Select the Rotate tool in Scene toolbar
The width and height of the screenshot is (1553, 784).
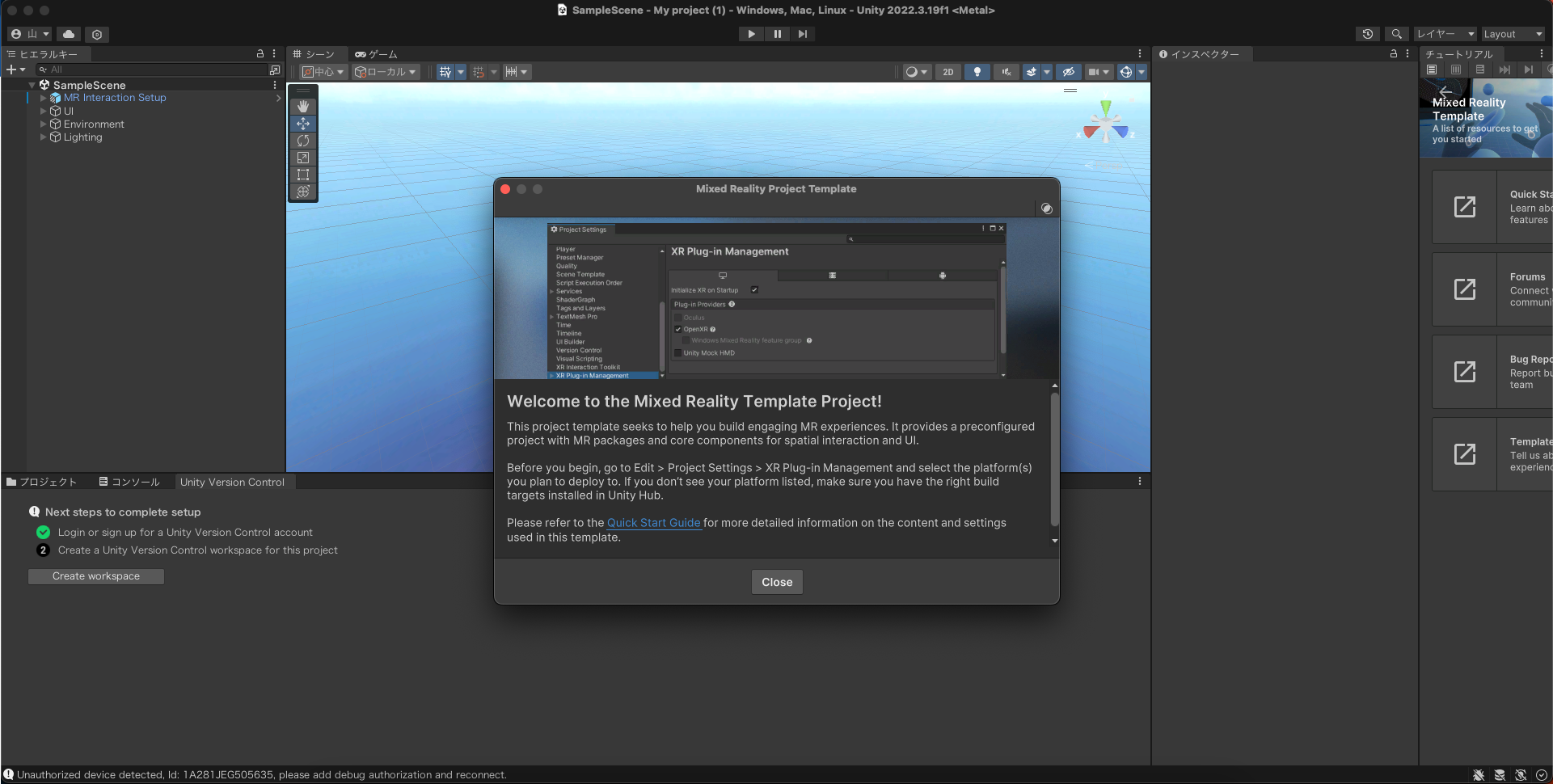303,141
